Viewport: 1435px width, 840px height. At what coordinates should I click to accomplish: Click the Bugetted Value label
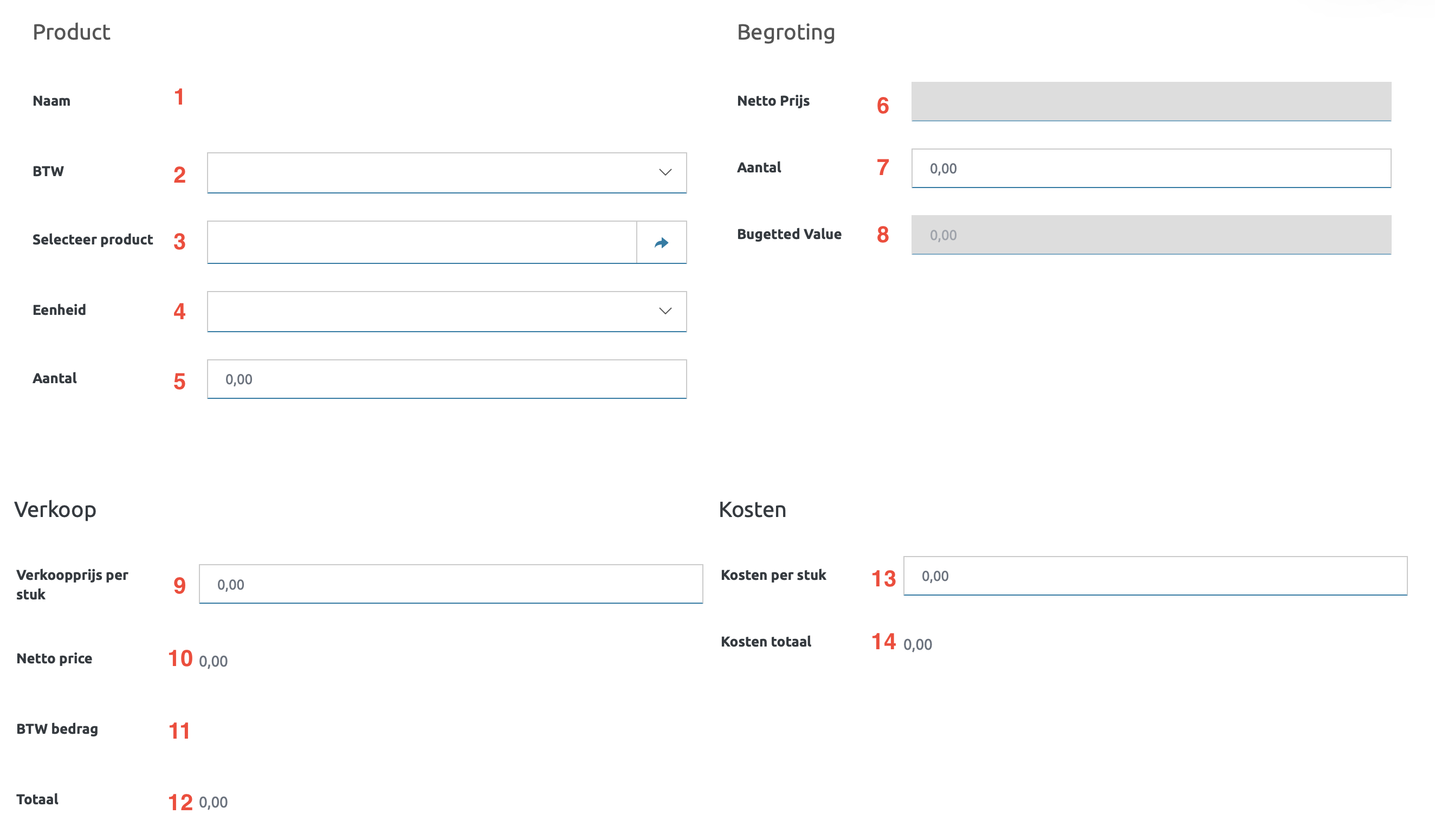point(788,234)
